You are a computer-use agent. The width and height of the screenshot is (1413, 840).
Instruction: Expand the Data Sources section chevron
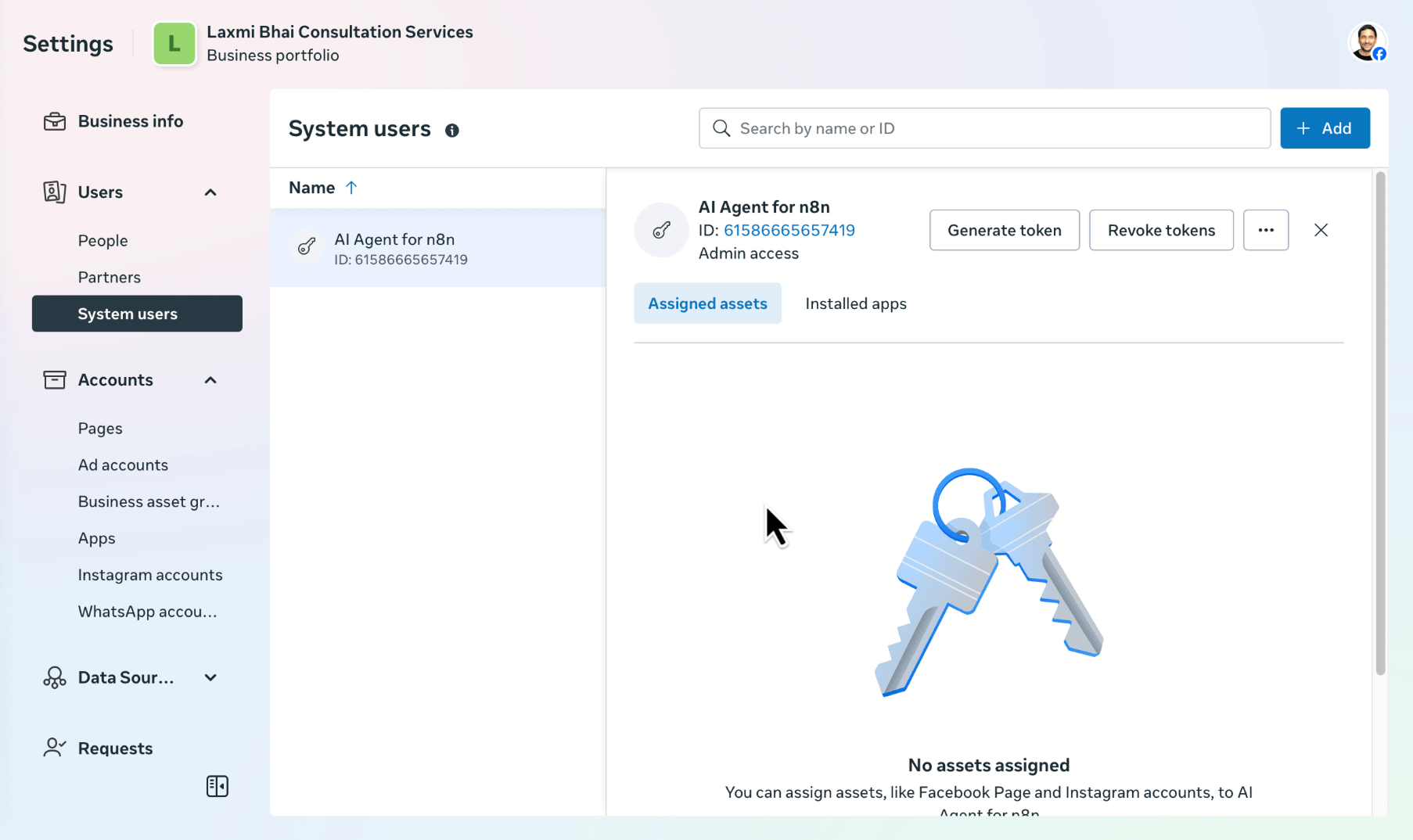[x=210, y=677]
